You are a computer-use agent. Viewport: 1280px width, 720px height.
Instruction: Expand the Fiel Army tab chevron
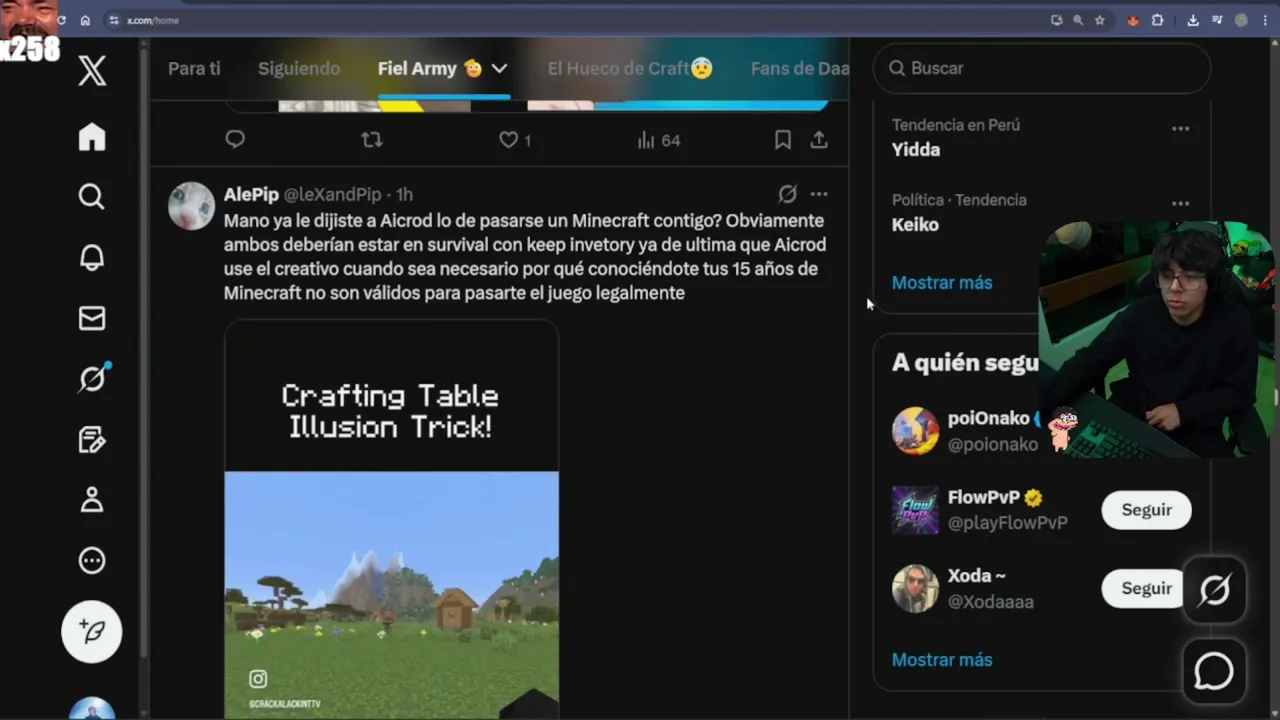(x=499, y=68)
